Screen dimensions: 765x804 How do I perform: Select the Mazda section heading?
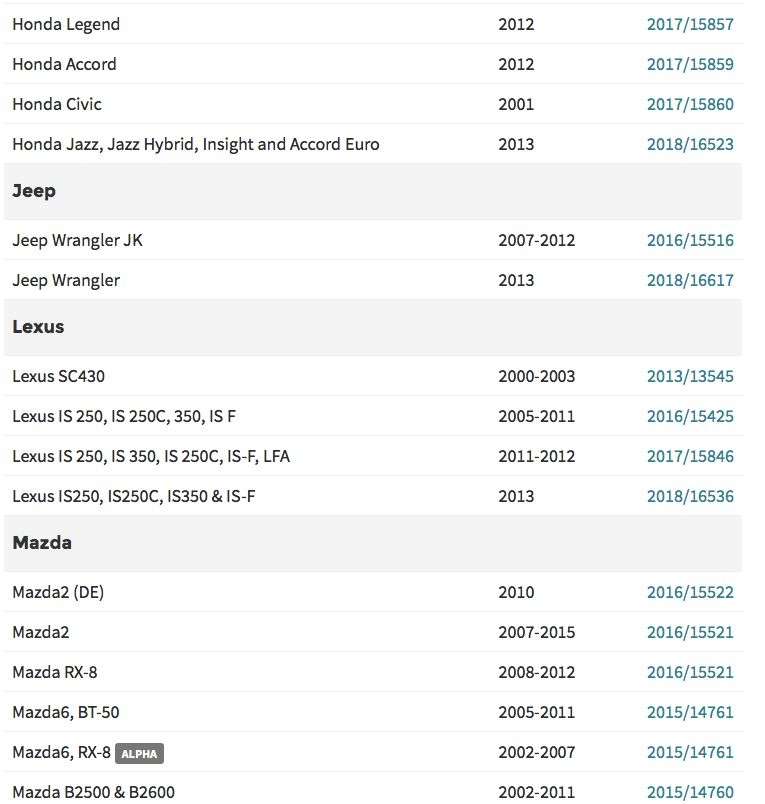[42, 542]
